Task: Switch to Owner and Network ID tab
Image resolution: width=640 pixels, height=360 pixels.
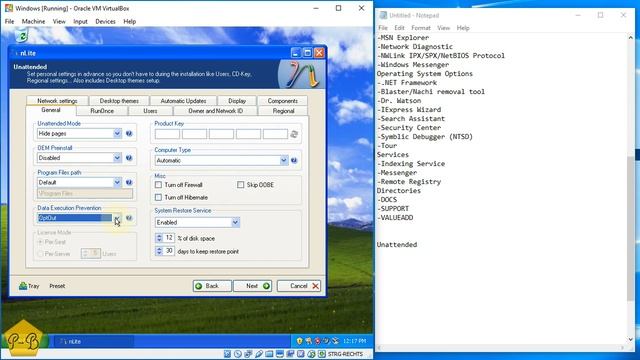Action: [x=215, y=111]
